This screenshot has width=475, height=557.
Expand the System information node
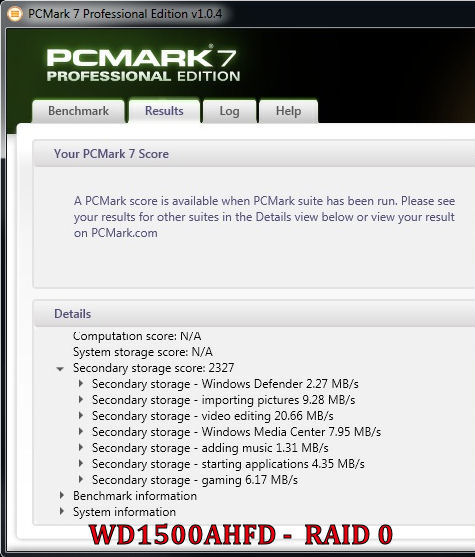pos(62,512)
